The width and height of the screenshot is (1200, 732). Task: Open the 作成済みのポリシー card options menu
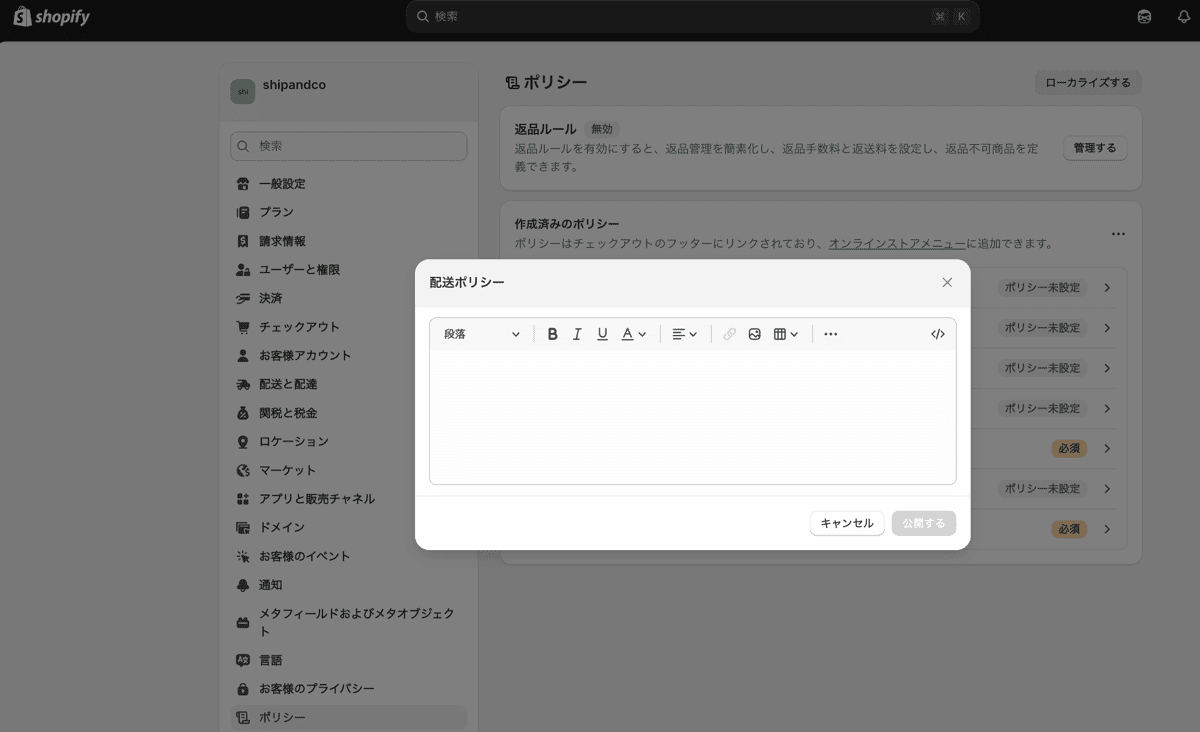[x=1118, y=233]
